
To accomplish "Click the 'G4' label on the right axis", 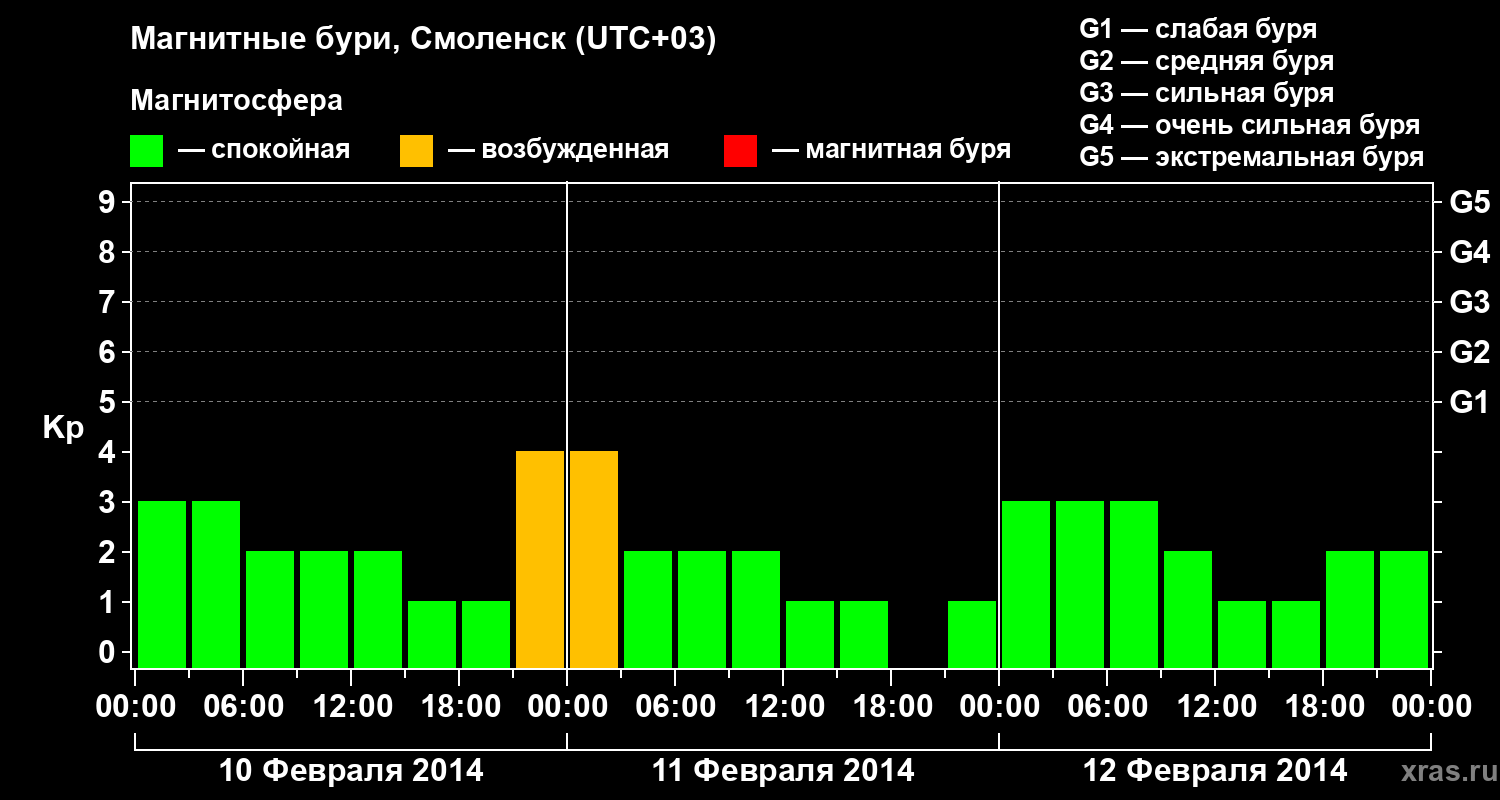I will [x=1469, y=252].
